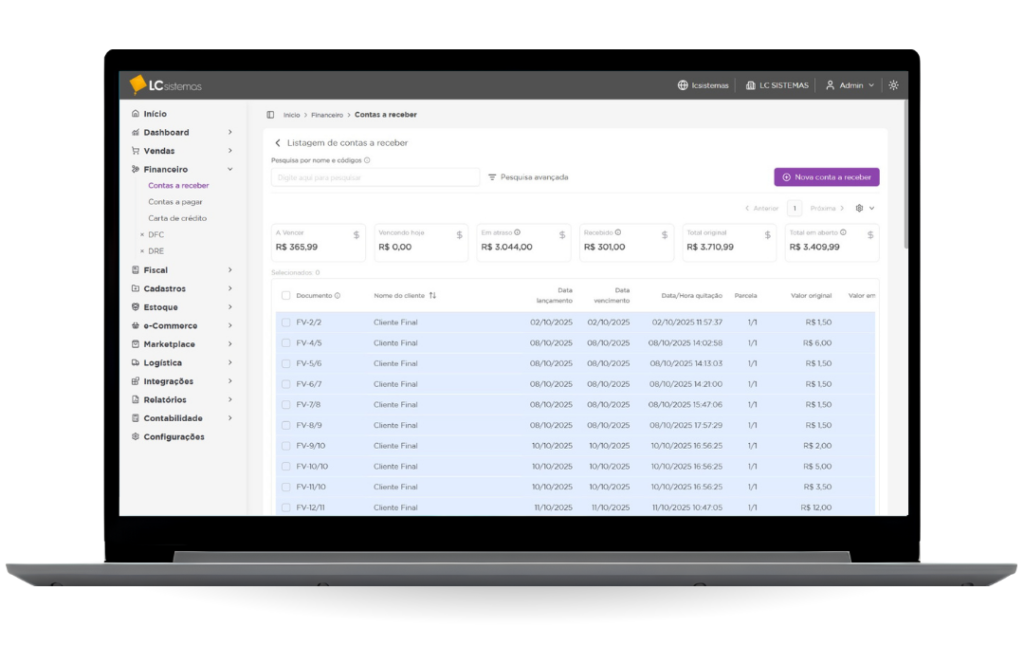
Task: Open Pesquisa avançada link
Action: tap(534, 177)
